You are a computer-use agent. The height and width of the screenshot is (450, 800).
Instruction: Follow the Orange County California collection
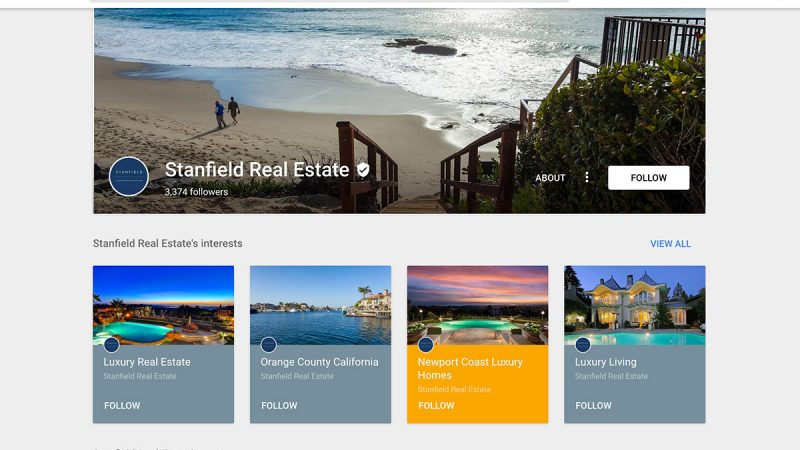(x=279, y=406)
